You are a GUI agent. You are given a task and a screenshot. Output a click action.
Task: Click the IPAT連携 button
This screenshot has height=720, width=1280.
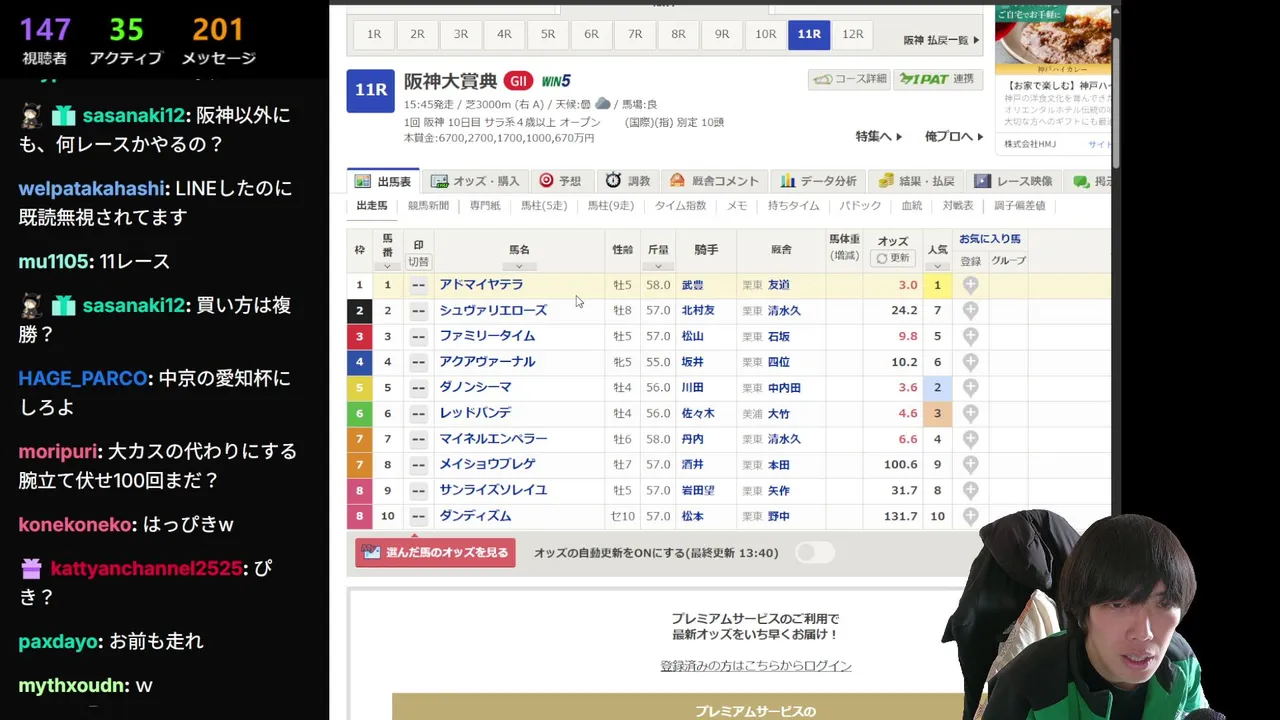[x=937, y=79]
